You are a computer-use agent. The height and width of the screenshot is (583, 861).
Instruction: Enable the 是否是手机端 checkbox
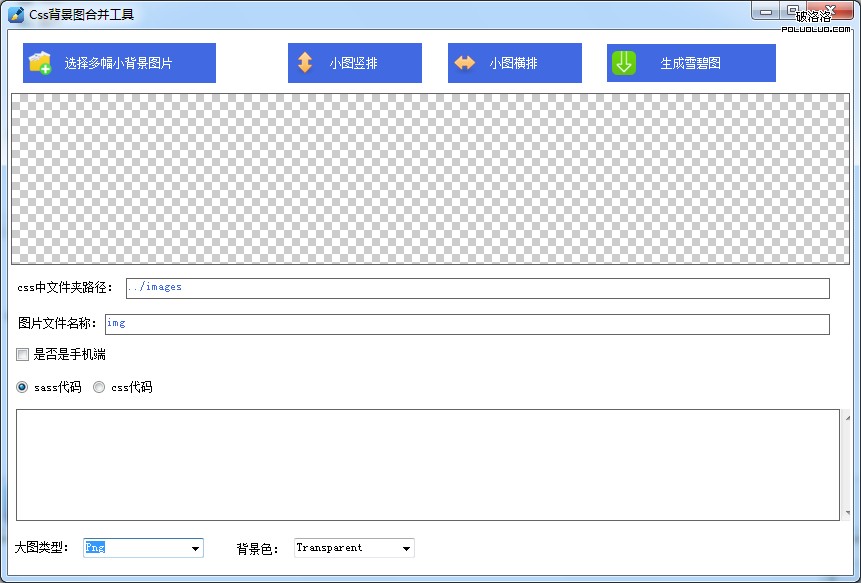click(x=22, y=354)
